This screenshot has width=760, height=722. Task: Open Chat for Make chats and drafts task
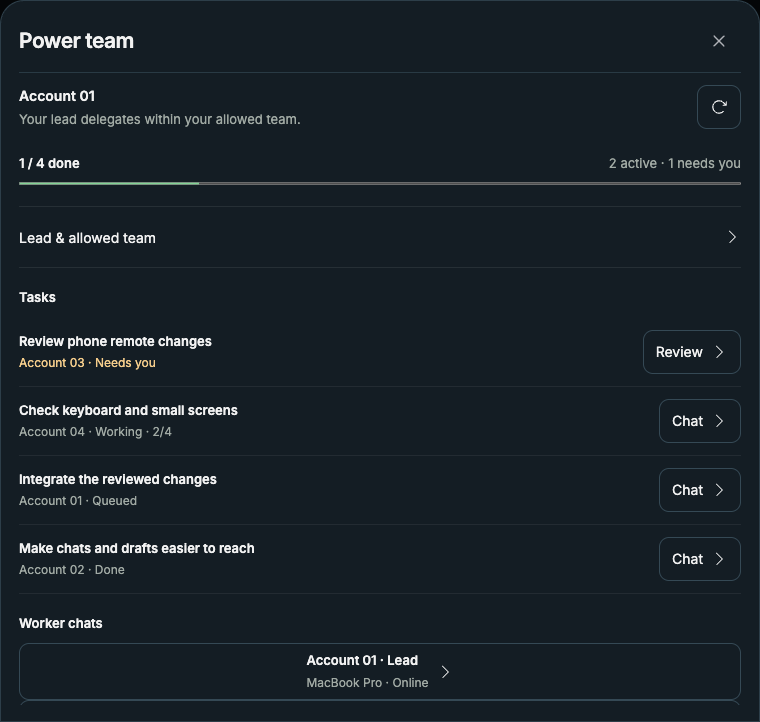click(699, 559)
